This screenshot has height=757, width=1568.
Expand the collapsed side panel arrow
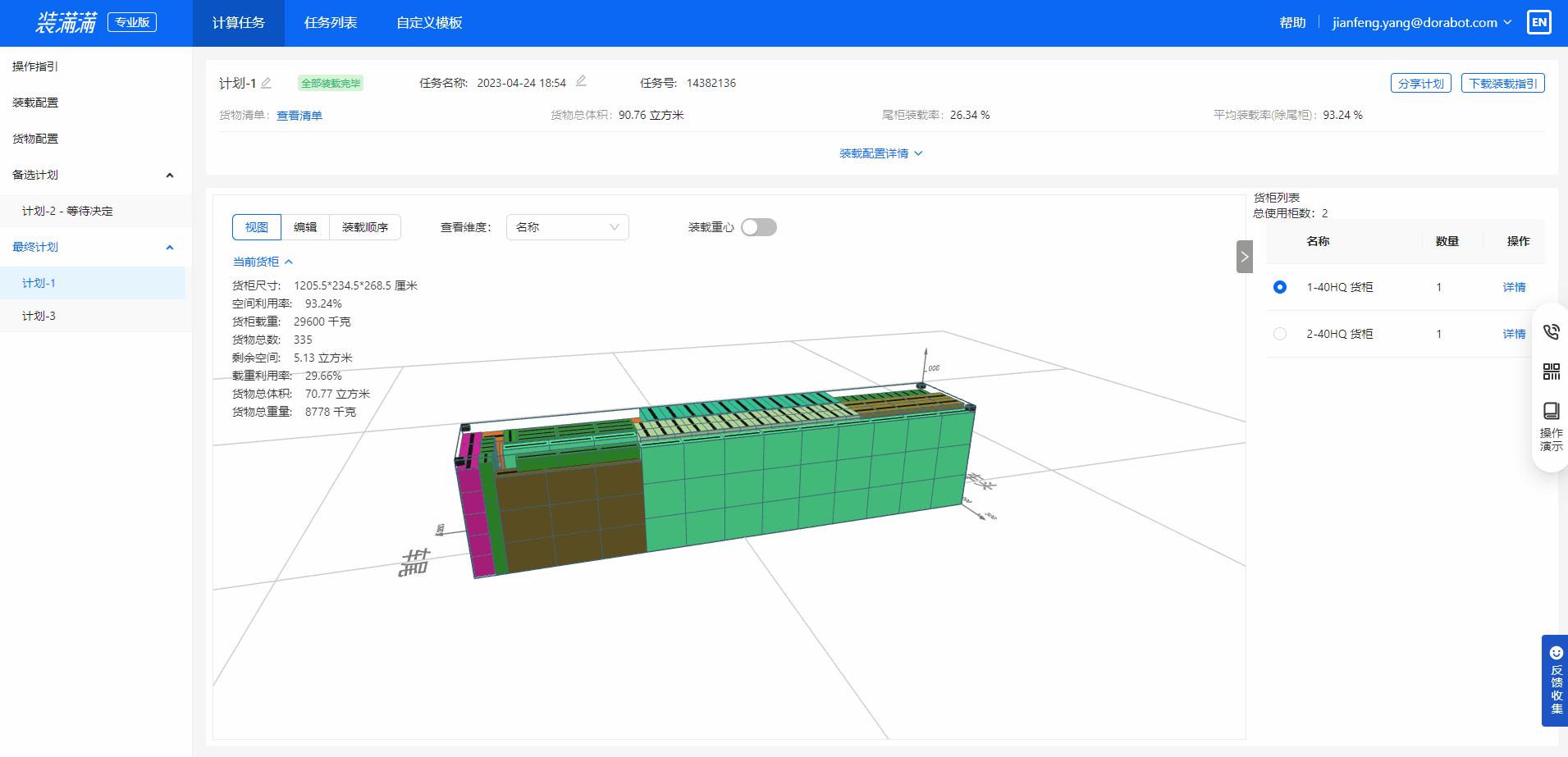pyautogui.click(x=1244, y=256)
